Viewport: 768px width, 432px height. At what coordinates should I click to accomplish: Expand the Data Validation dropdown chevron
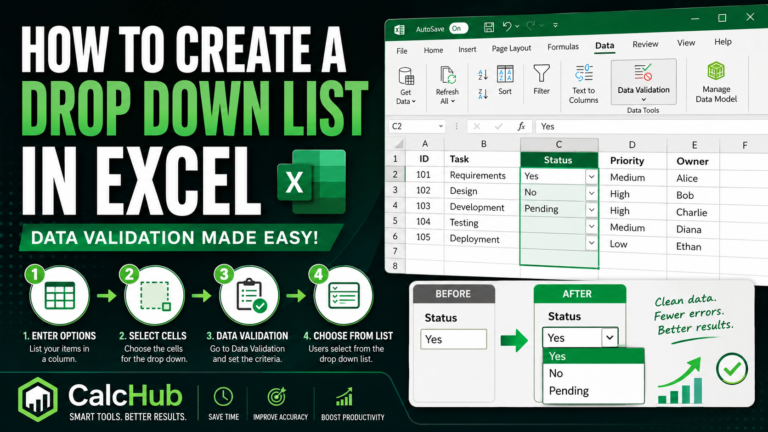tap(644, 99)
